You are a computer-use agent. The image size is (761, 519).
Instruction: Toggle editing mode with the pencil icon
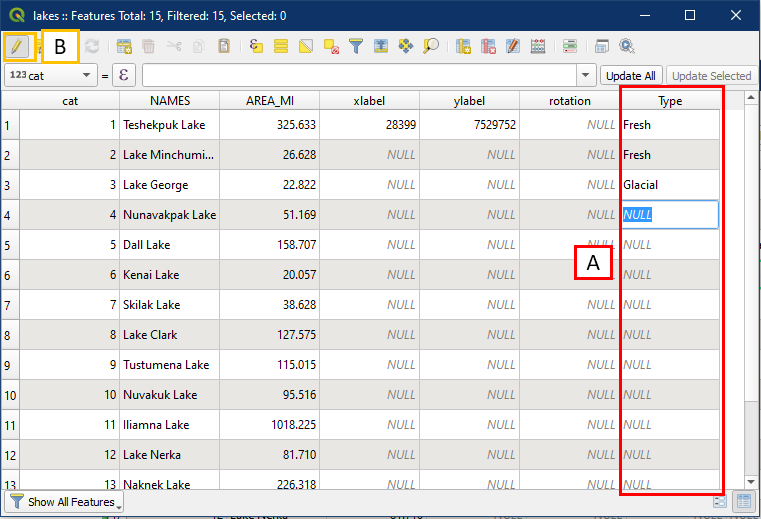pos(18,46)
